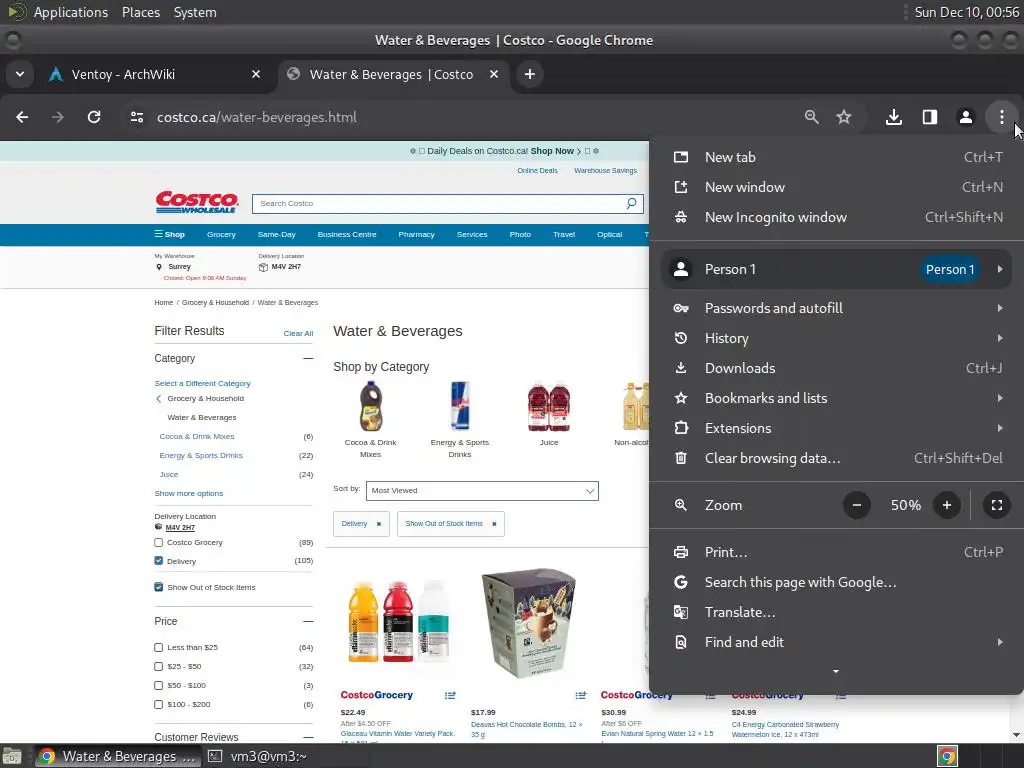Close the Water & Beverages Costco tab
1024x768 pixels.
coord(494,74)
